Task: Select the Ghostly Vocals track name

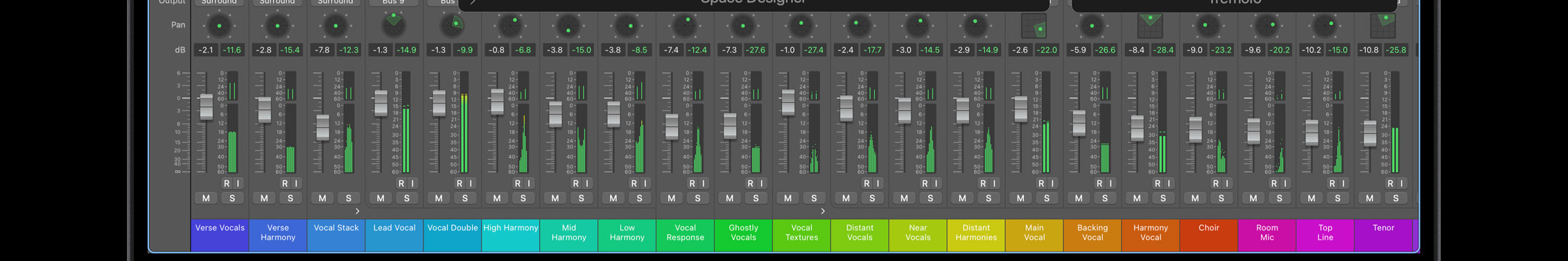Action: click(x=743, y=233)
